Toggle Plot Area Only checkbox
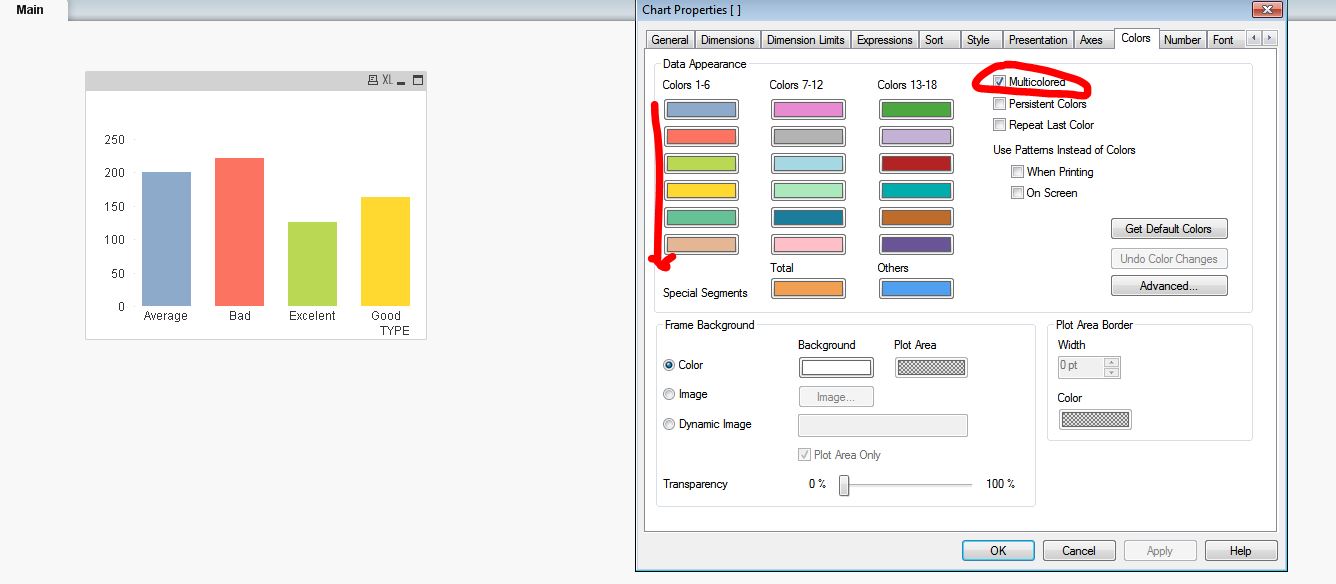The width and height of the screenshot is (1336, 584). (804, 455)
